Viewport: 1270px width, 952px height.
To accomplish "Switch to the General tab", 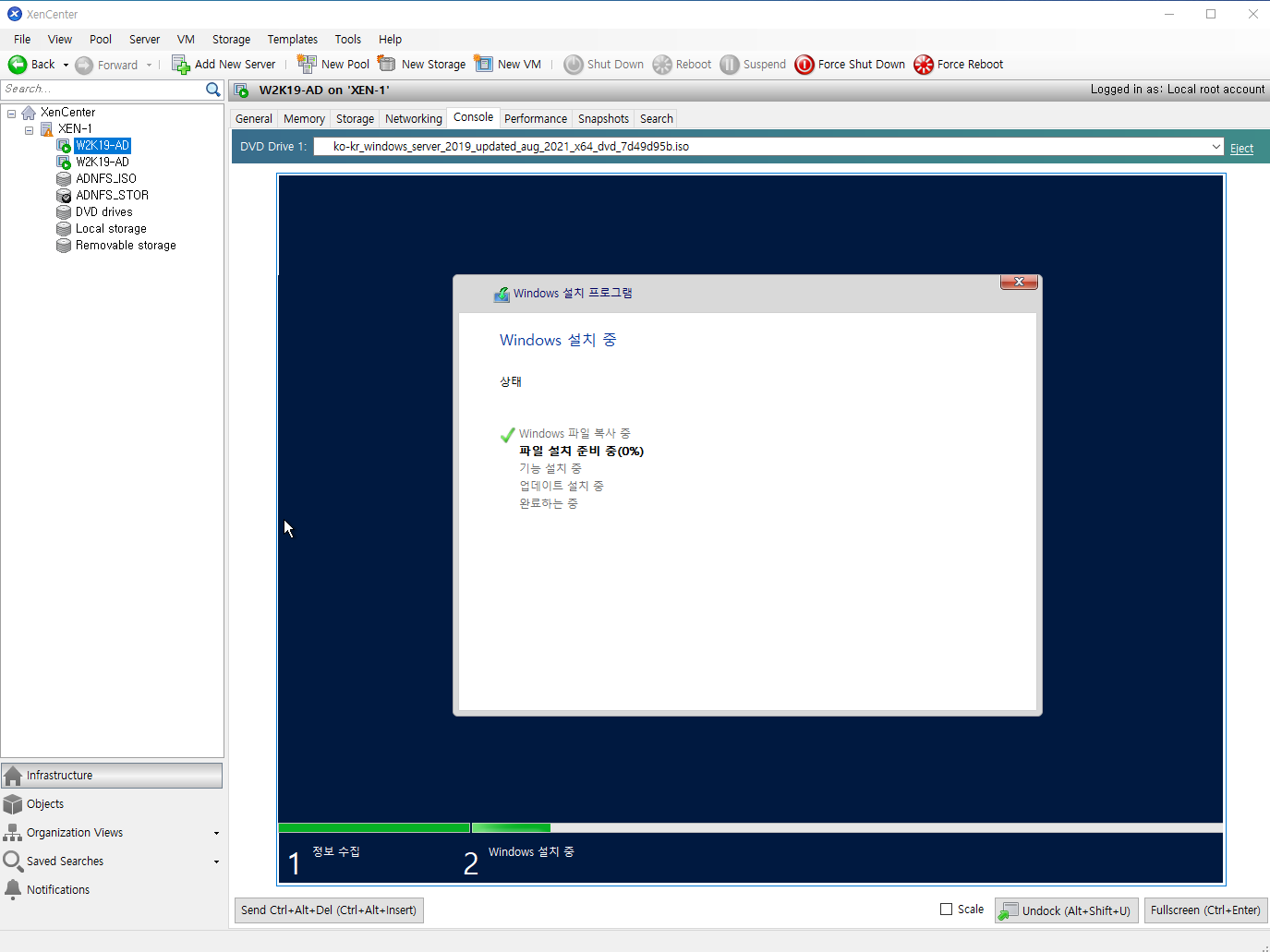I will pos(254,119).
